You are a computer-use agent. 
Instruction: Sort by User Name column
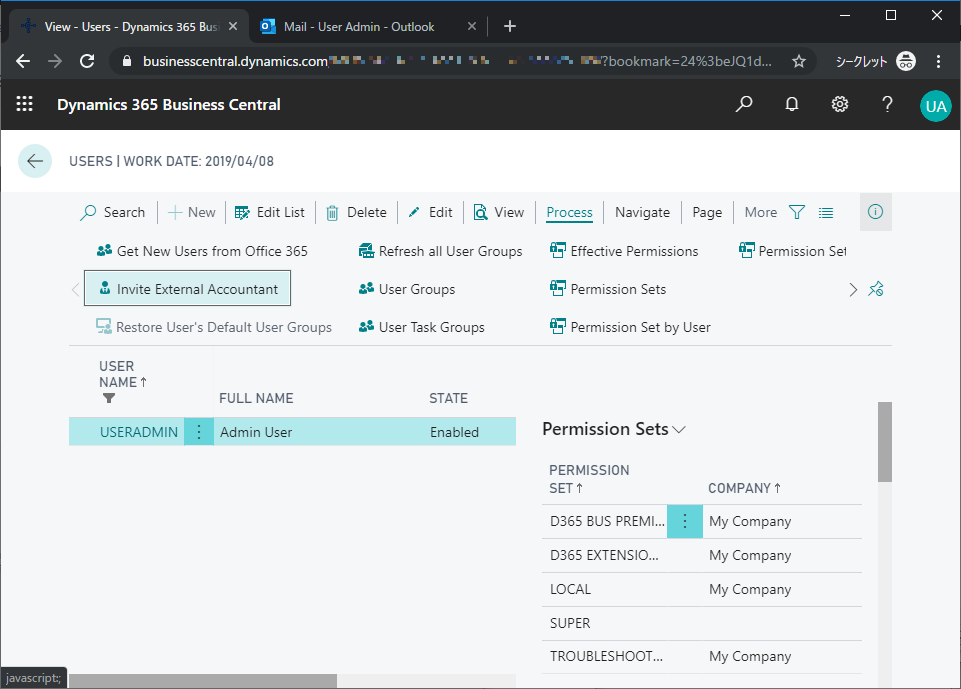point(123,374)
